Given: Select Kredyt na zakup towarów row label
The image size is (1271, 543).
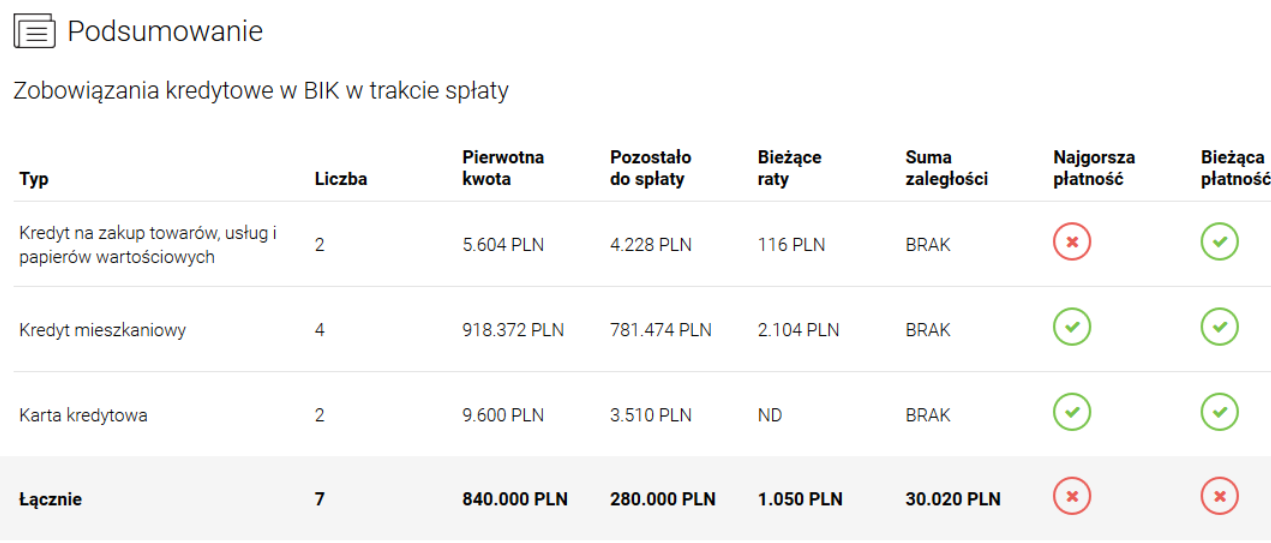Looking at the screenshot, I should pyautogui.click(x=148, y=244).
